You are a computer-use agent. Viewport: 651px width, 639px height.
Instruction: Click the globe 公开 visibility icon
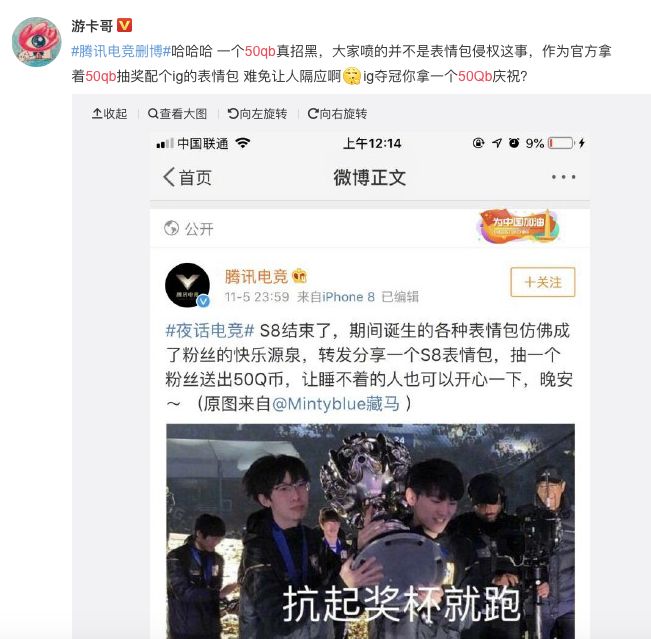171,228
